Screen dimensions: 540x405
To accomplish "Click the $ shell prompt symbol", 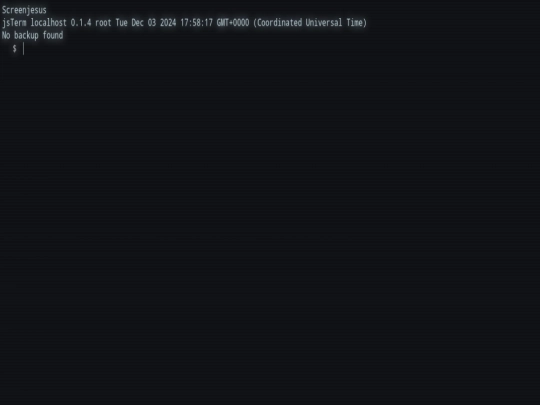I will (14, 49).
